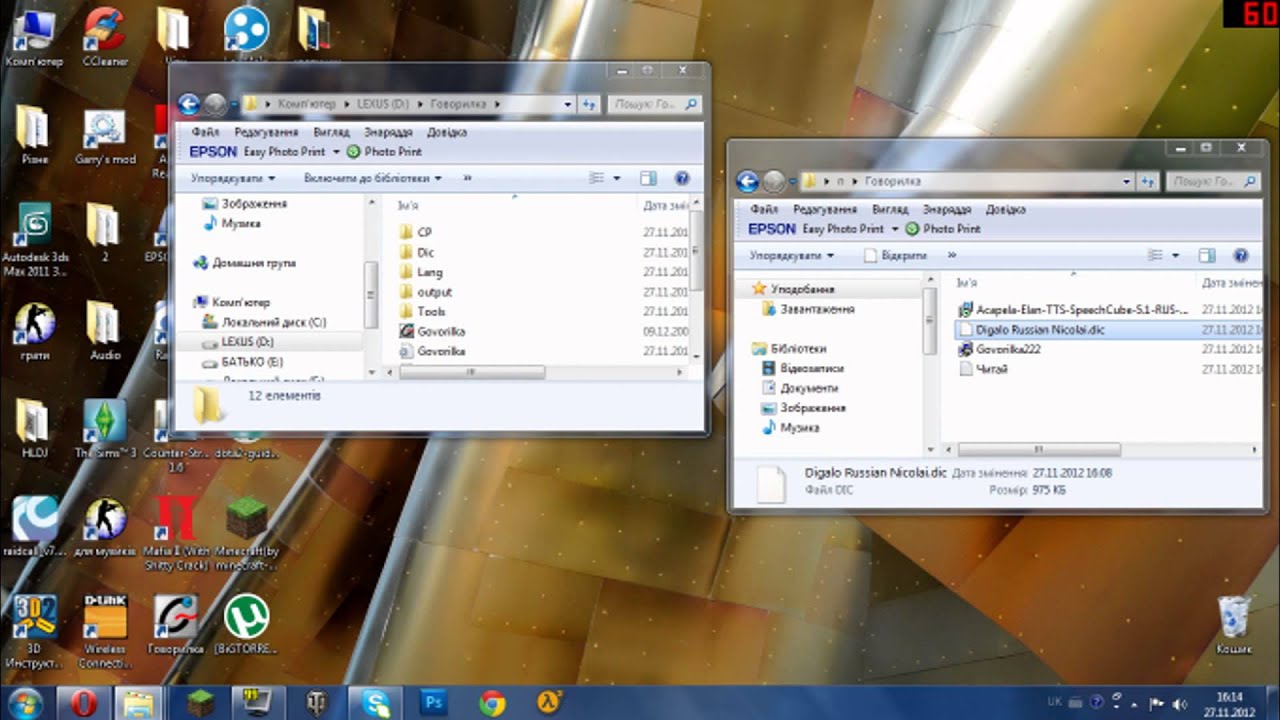Open Photoshop from taskbar
The height and width of the screenshot is (720, 1280).
pos(434,703)
